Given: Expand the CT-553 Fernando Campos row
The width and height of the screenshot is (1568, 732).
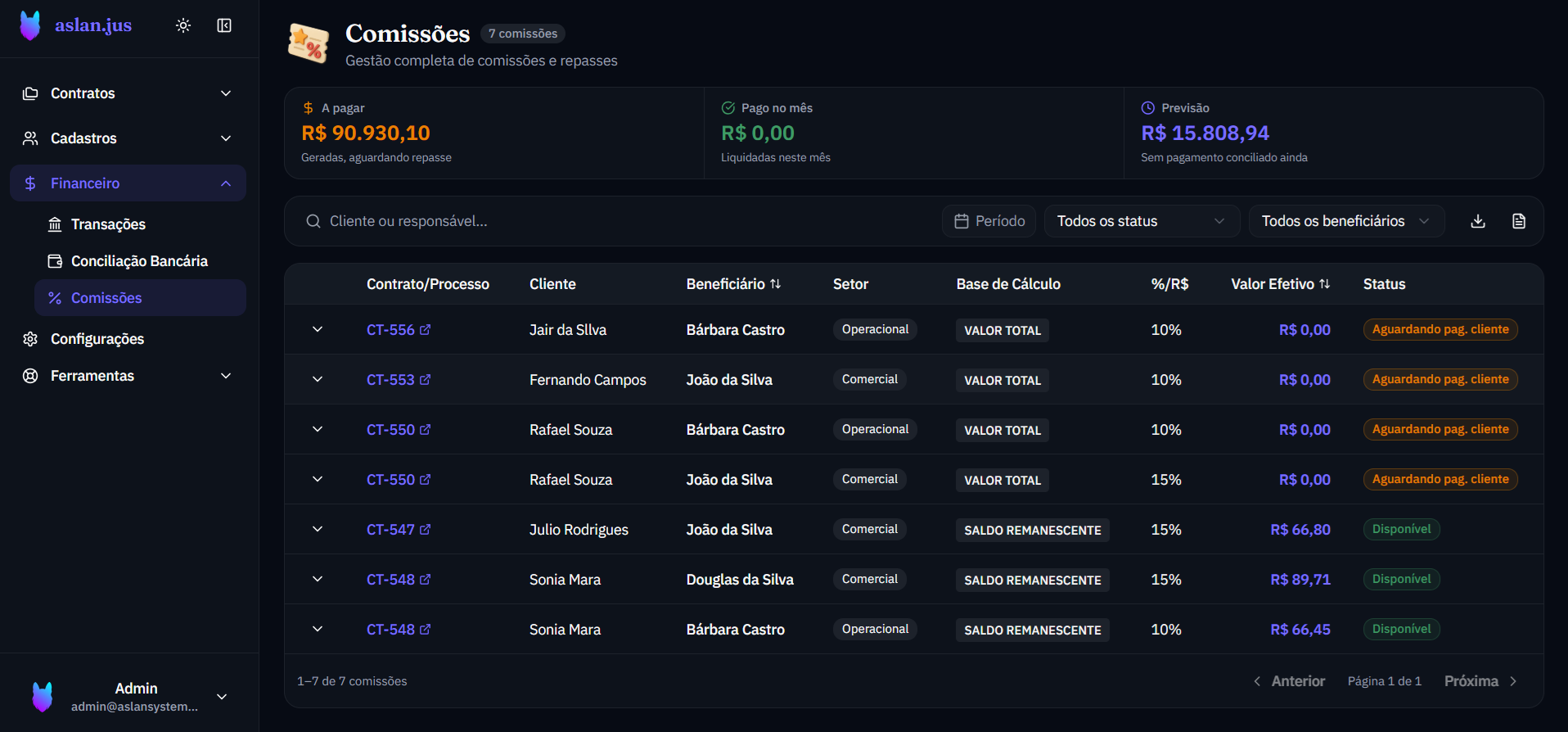Looking at the screenshot, I should click(318, 379).
